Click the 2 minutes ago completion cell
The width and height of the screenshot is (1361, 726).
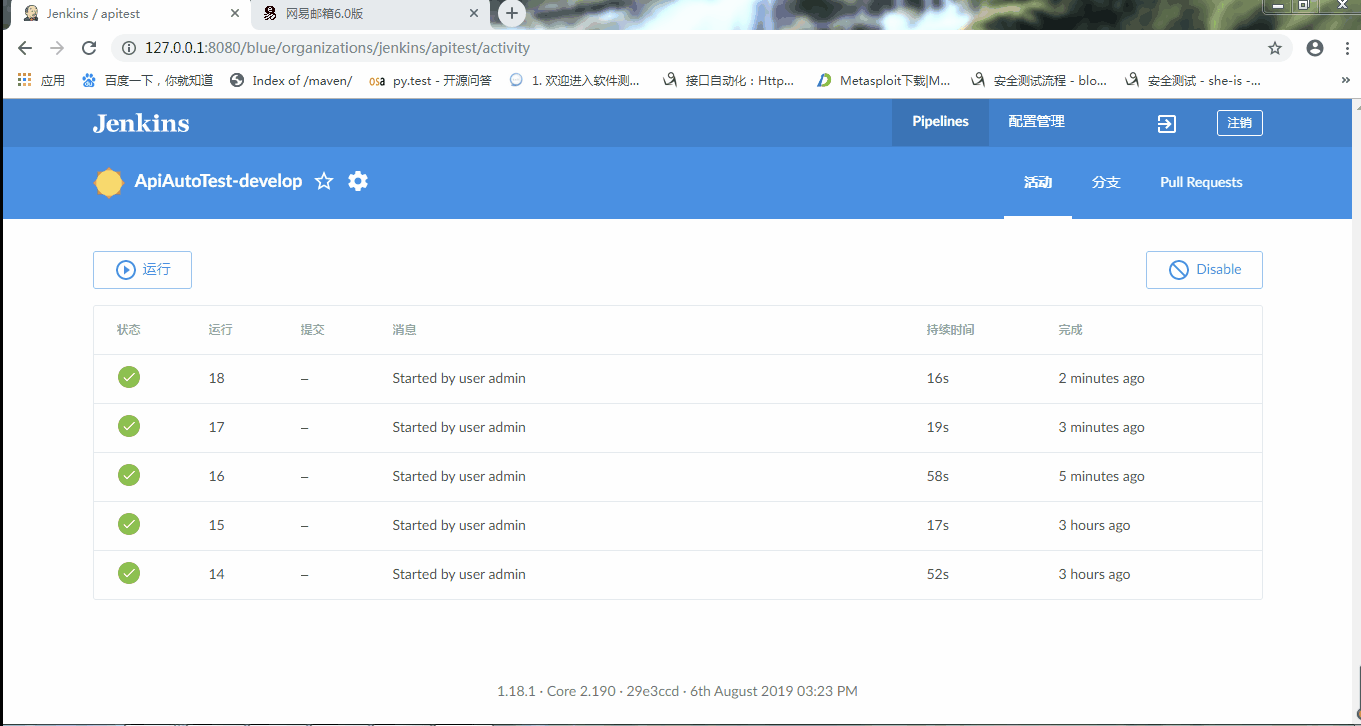tap(1101, 378)
